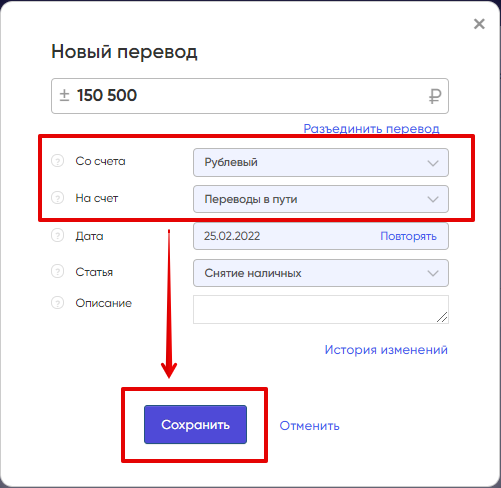Open the История изменений link
Screen dimensions: 501x488
click(x=386, y=350)
